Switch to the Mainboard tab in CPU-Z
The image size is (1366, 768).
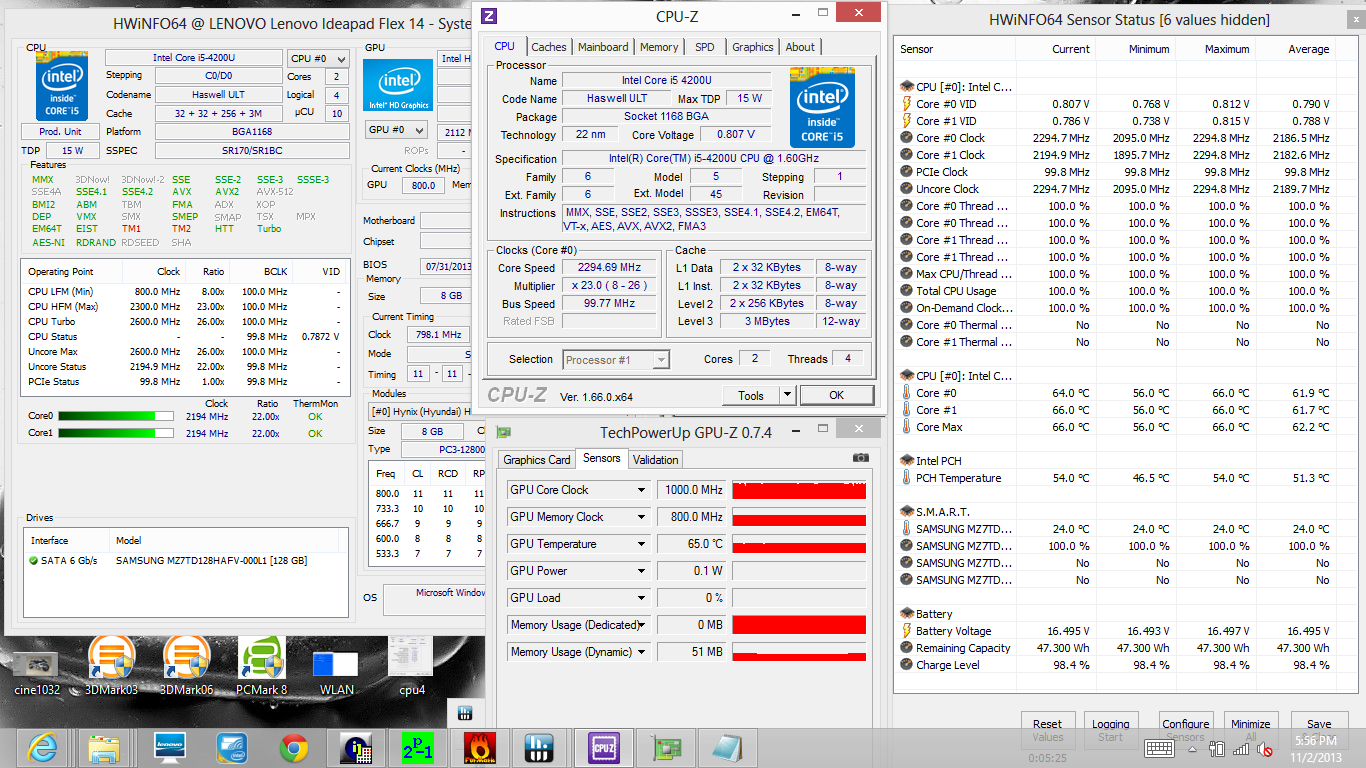tap(603, 47)
